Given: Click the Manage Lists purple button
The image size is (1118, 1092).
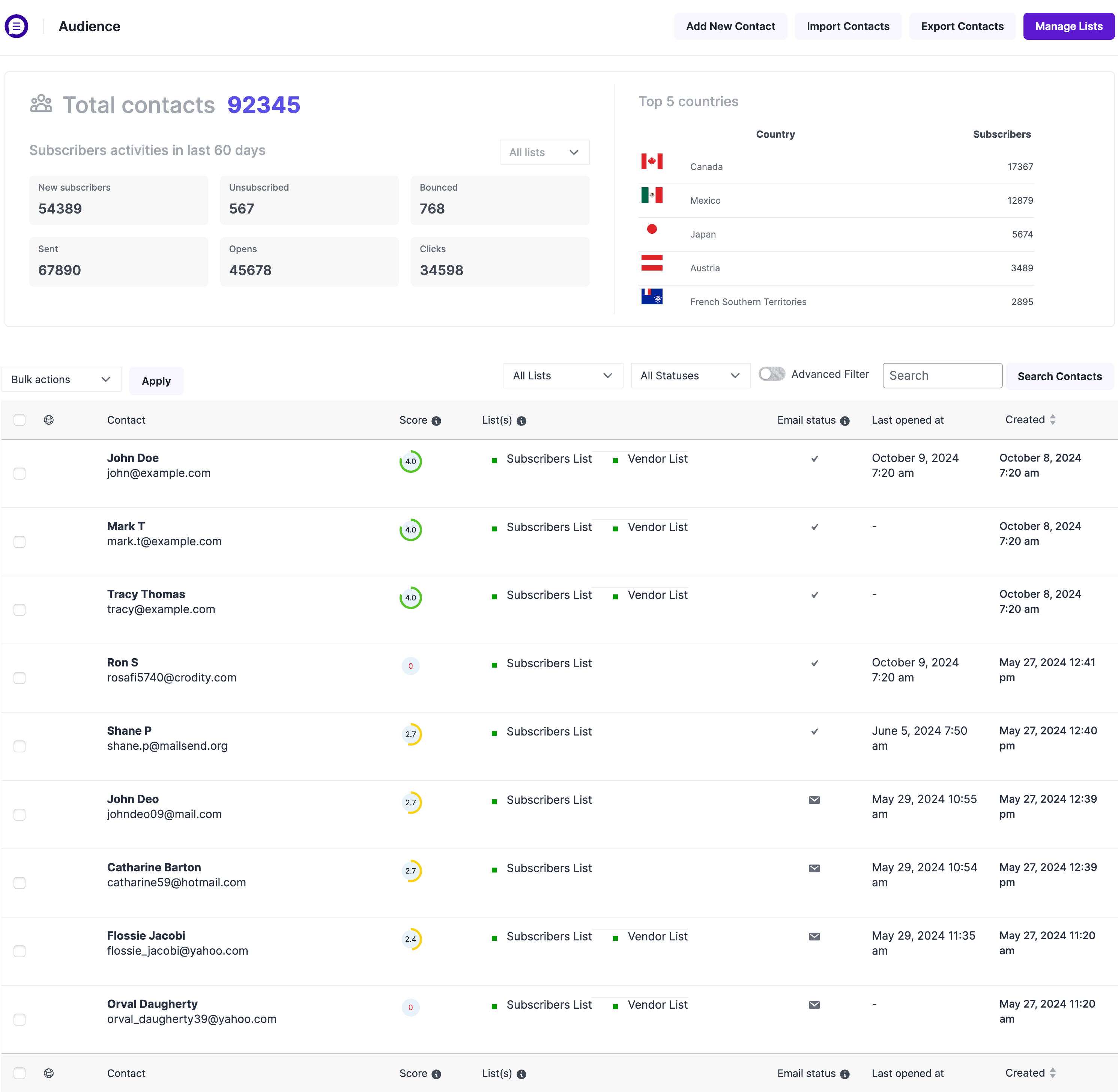Looking at the screenshot, I should point(1069,26).
